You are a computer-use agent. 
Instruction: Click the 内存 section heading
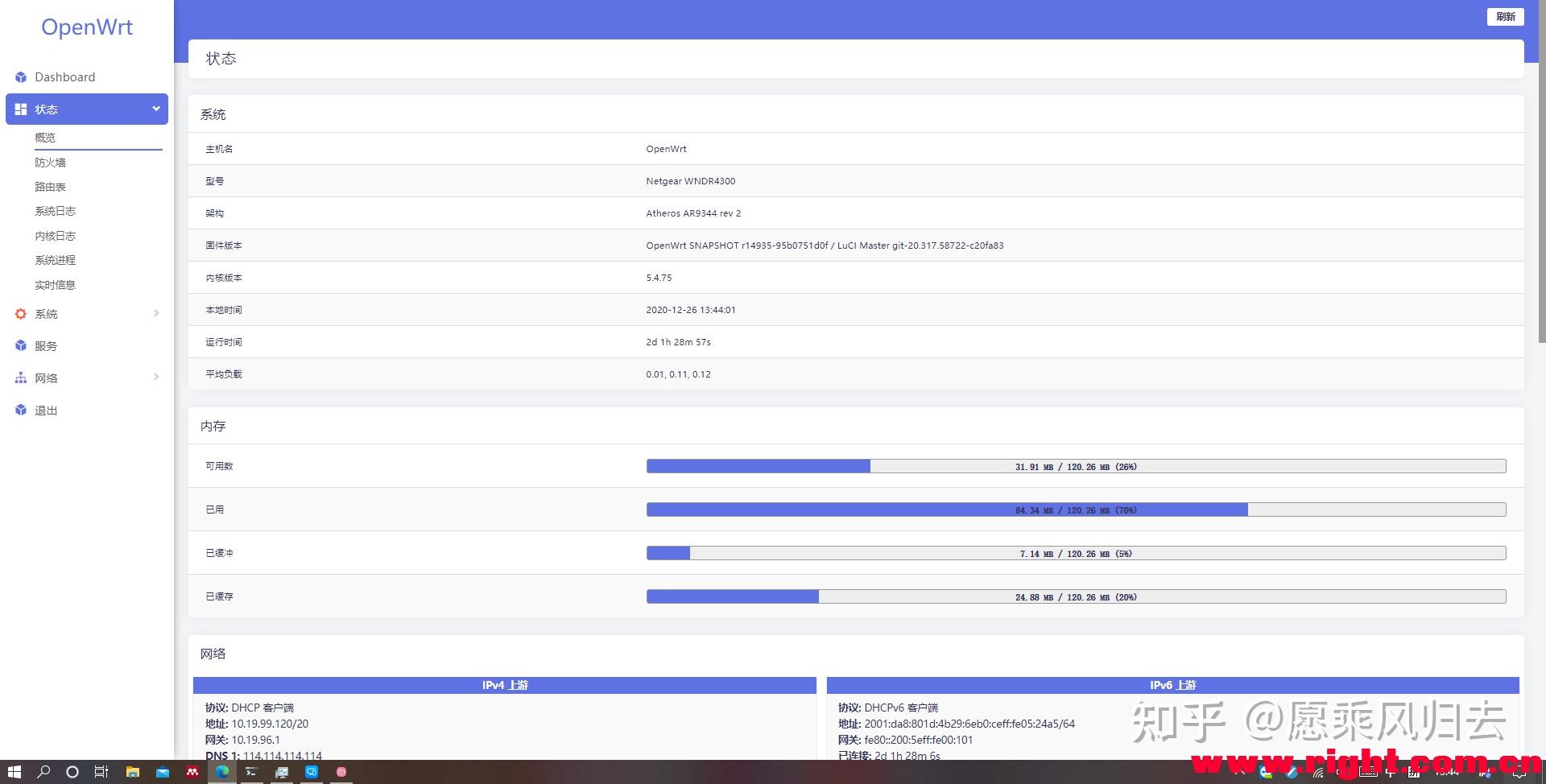pyautogui.click(x=213, y=426)
